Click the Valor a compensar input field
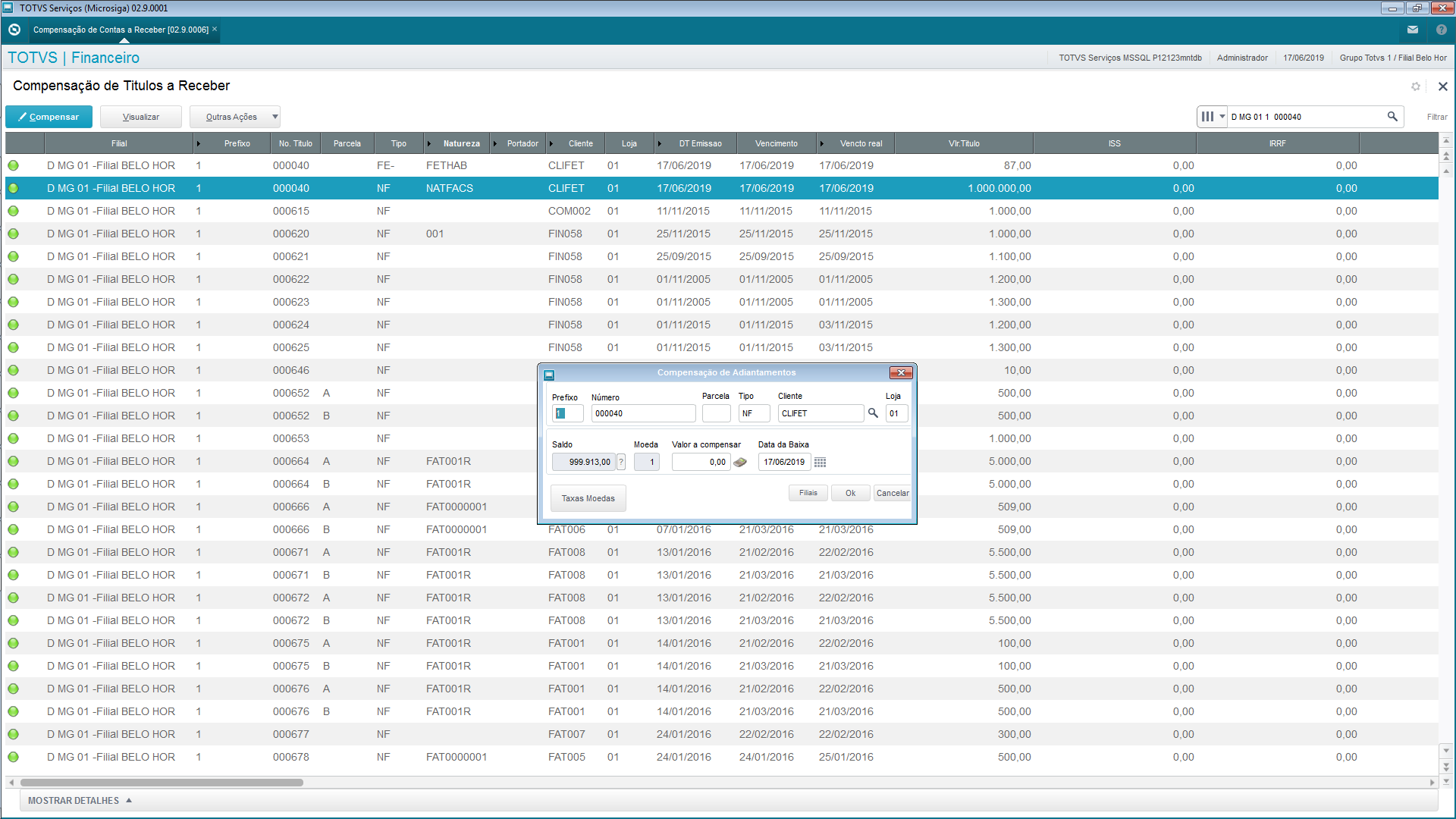 pos(701,462)
